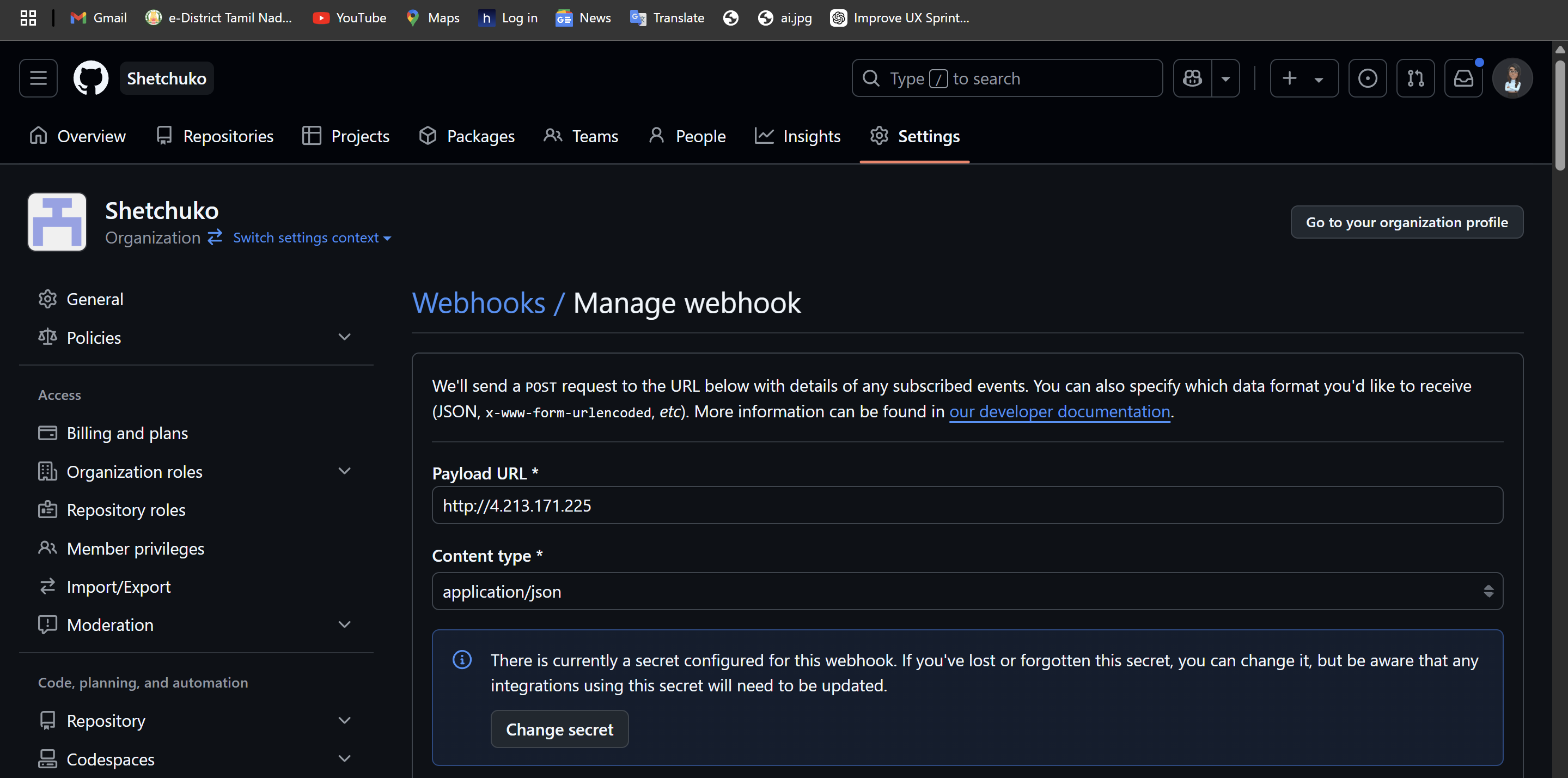This screenshot has width=1568, height=778.
Task: Click the search magnifier icon
Action: click(871, 78)
